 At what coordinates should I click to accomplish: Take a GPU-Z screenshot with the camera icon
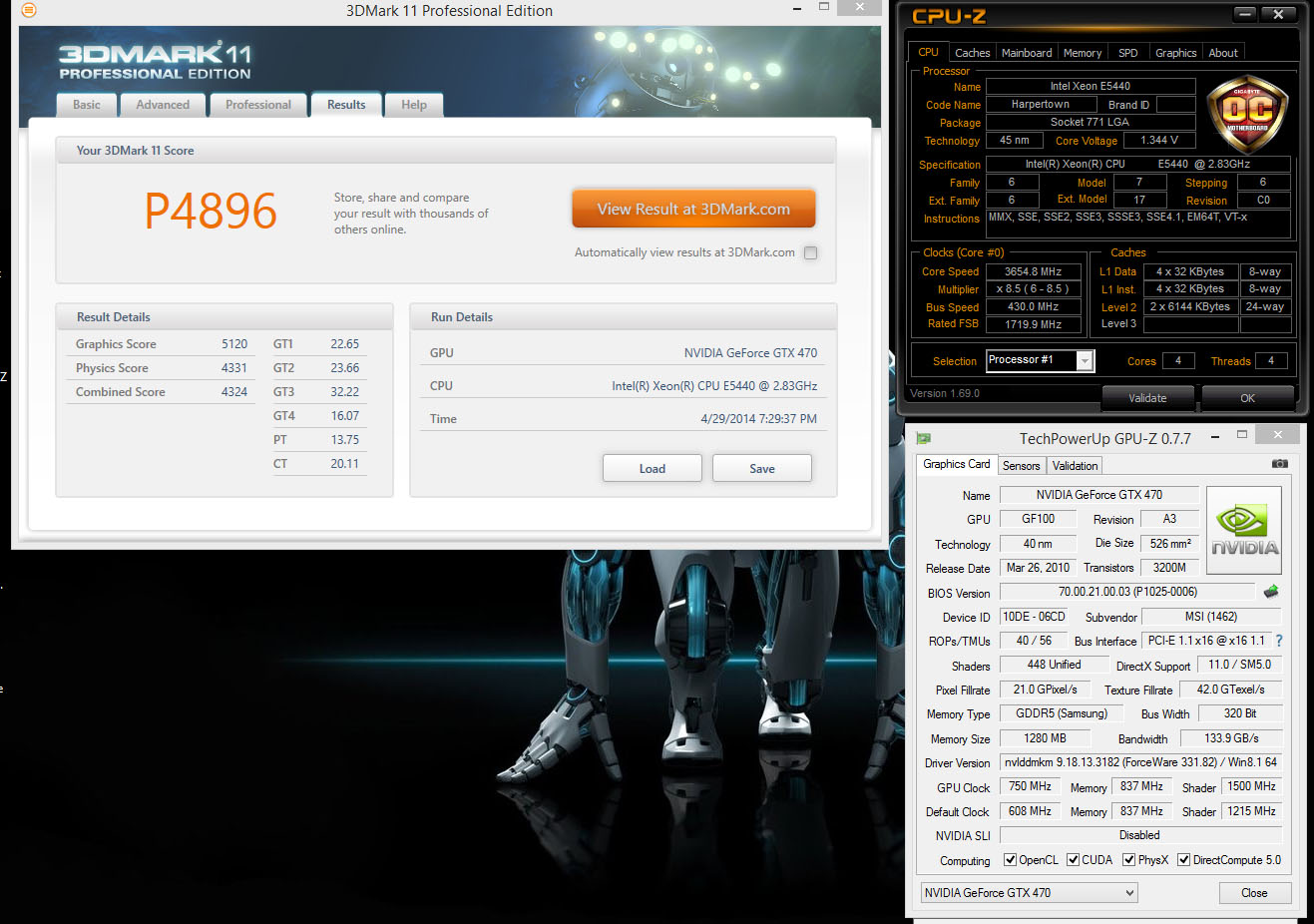coord(1280,464)
